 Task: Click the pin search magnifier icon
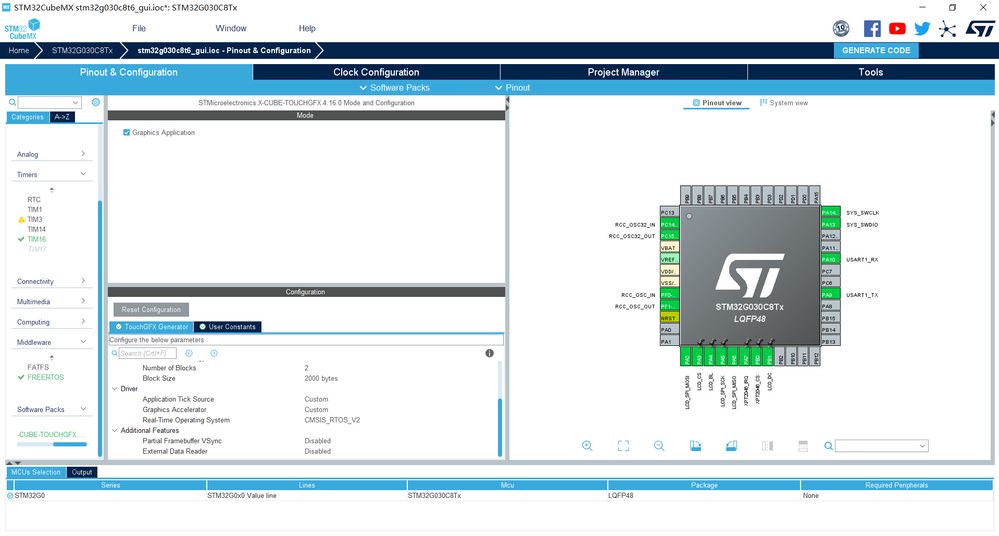point(828,446)
